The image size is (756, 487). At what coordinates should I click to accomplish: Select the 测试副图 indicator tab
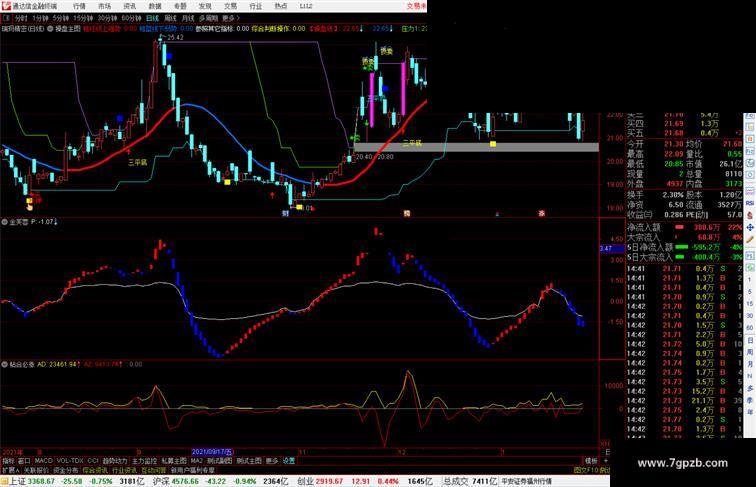(x=220, y=461)
